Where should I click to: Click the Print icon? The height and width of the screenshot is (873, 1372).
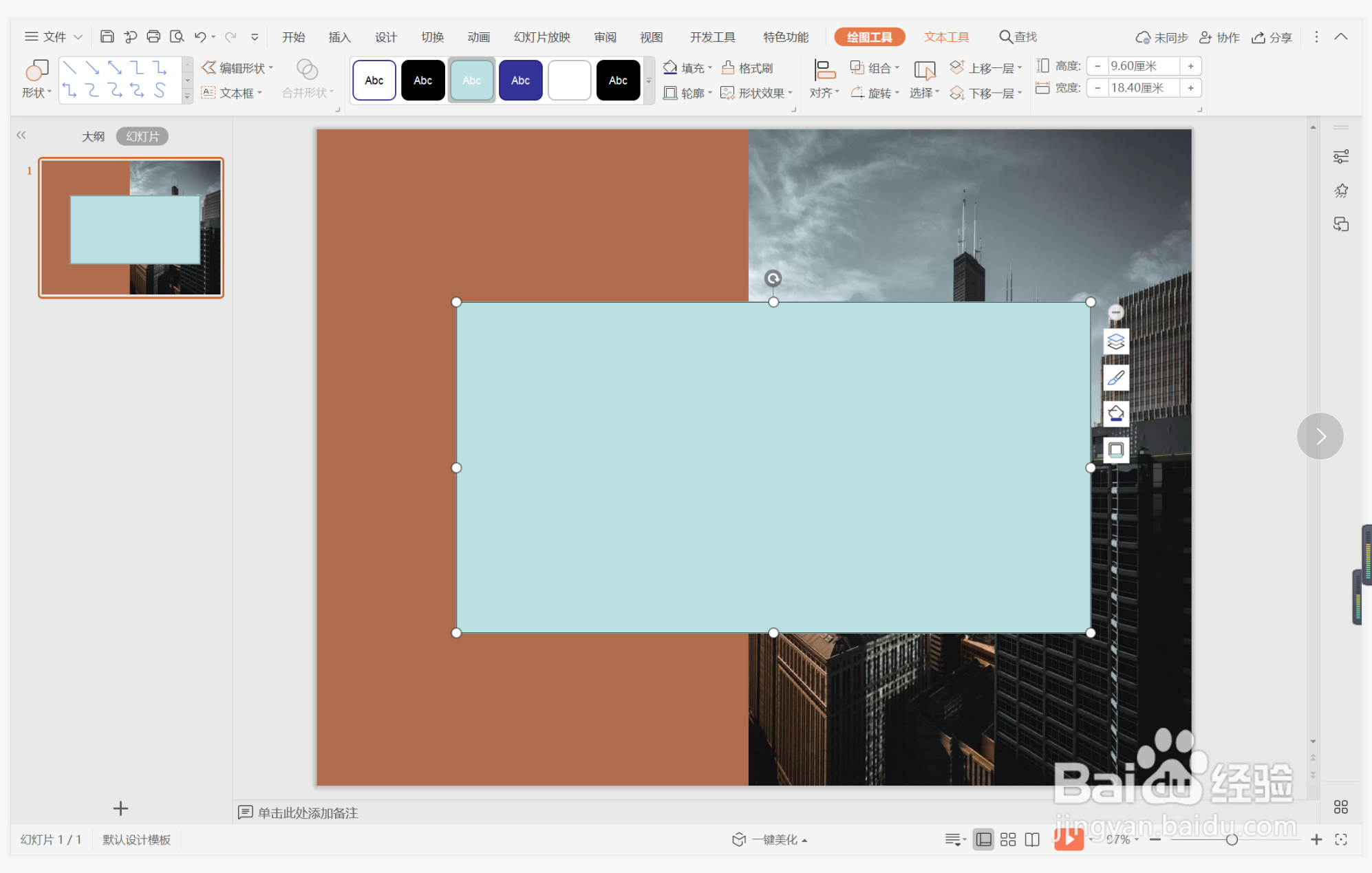(153, 36)
